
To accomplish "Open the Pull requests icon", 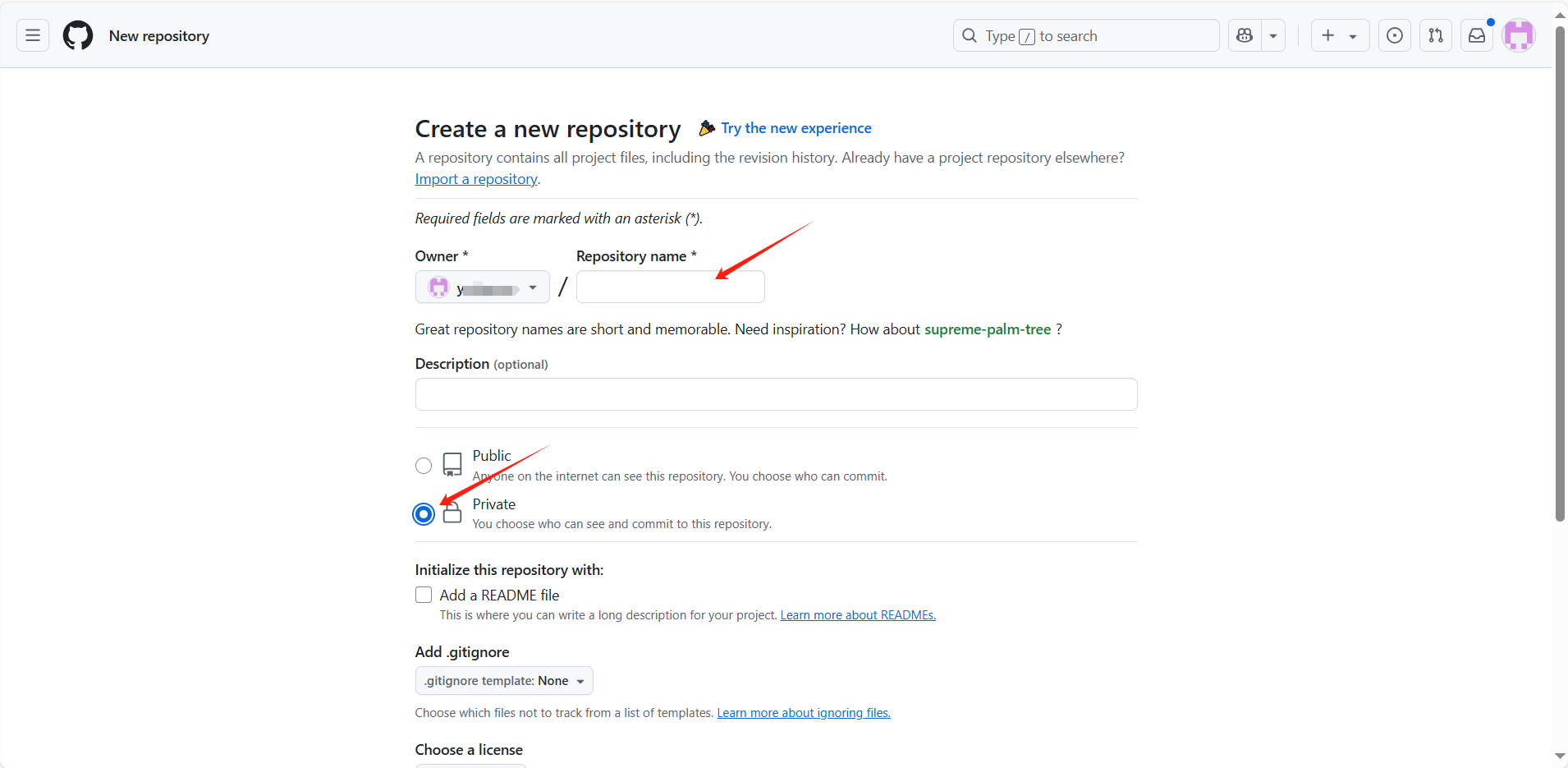I will click(x=1435, y=35).
